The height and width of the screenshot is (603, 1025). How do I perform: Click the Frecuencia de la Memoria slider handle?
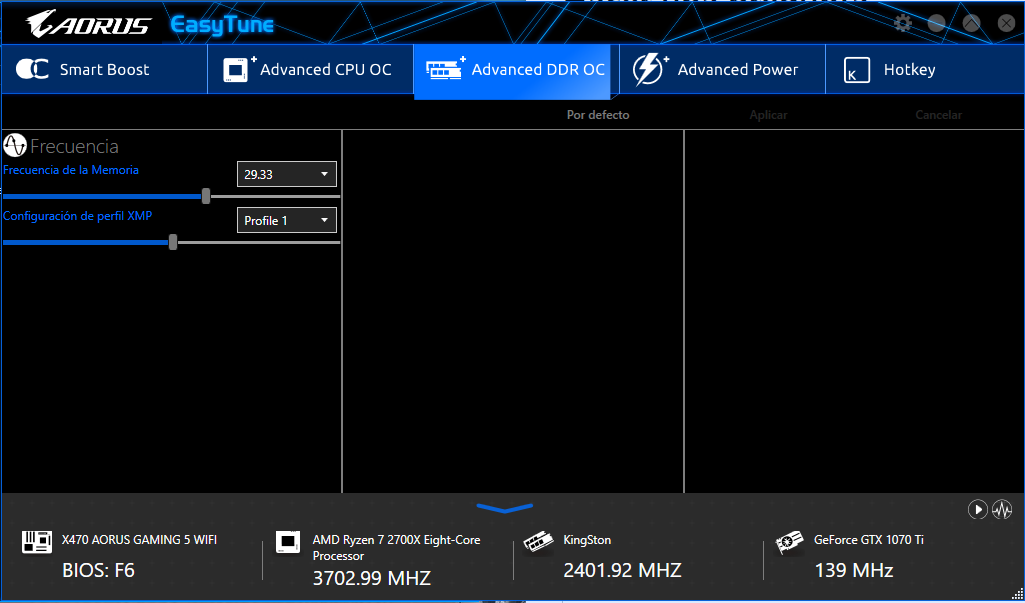click(206, 196)
